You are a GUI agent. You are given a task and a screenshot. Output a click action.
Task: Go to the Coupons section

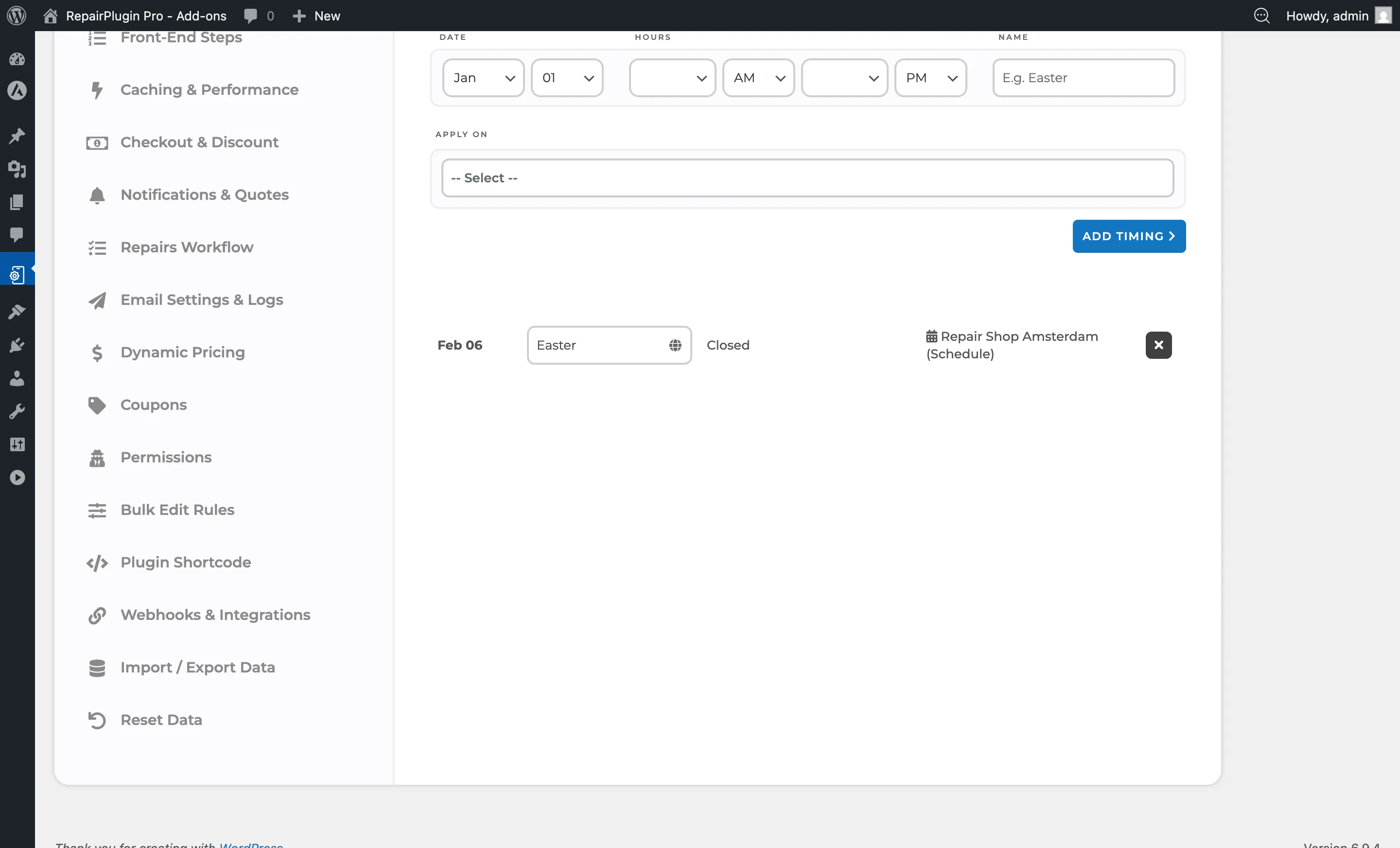(x=154, y=405)
